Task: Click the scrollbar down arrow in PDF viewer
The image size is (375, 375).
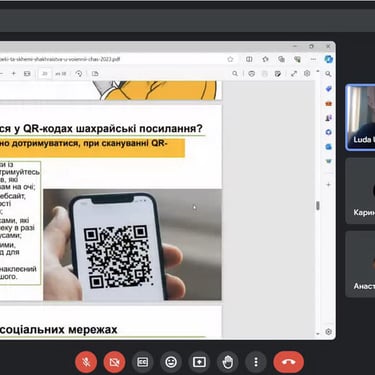Action: pos(318,333)
